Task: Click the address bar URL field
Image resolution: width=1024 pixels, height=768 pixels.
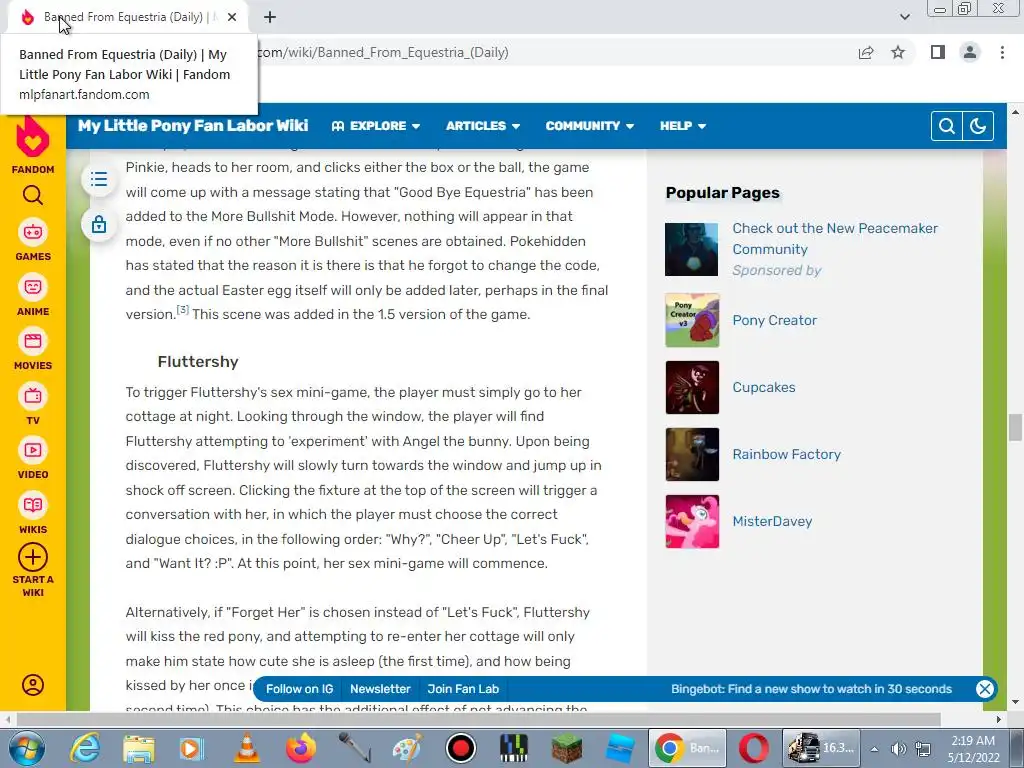Action: pos(549,52)
